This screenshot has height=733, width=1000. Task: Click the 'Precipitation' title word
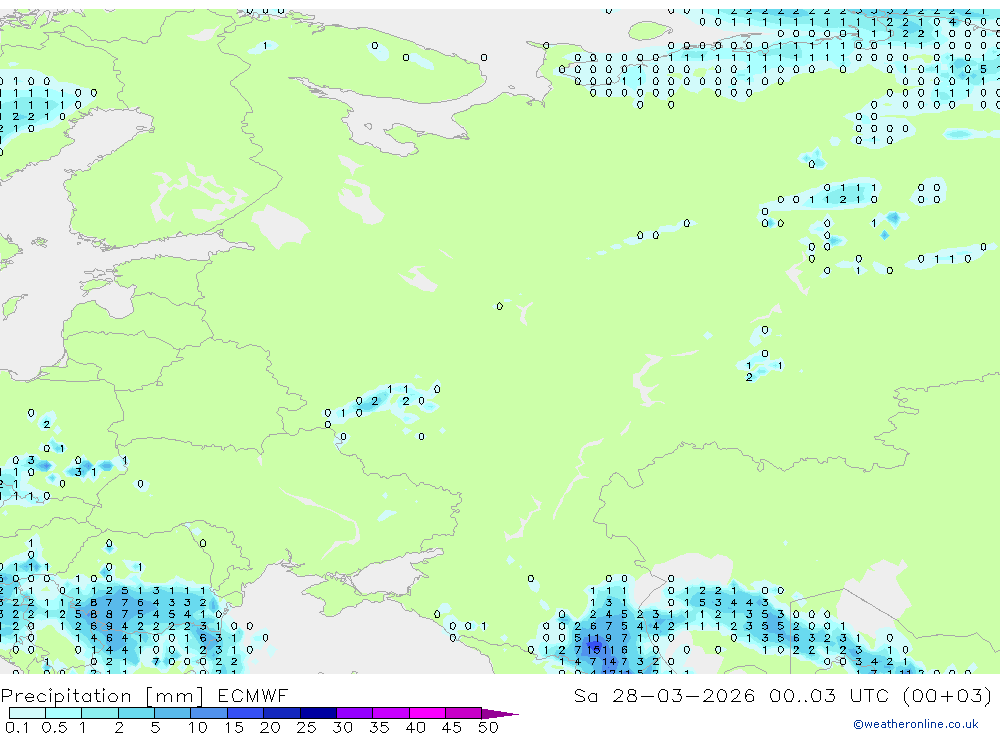(66, 696)
